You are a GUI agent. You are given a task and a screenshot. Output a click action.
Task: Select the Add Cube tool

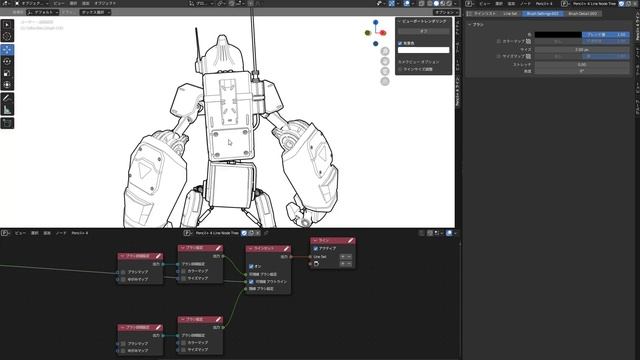(7, 123)
